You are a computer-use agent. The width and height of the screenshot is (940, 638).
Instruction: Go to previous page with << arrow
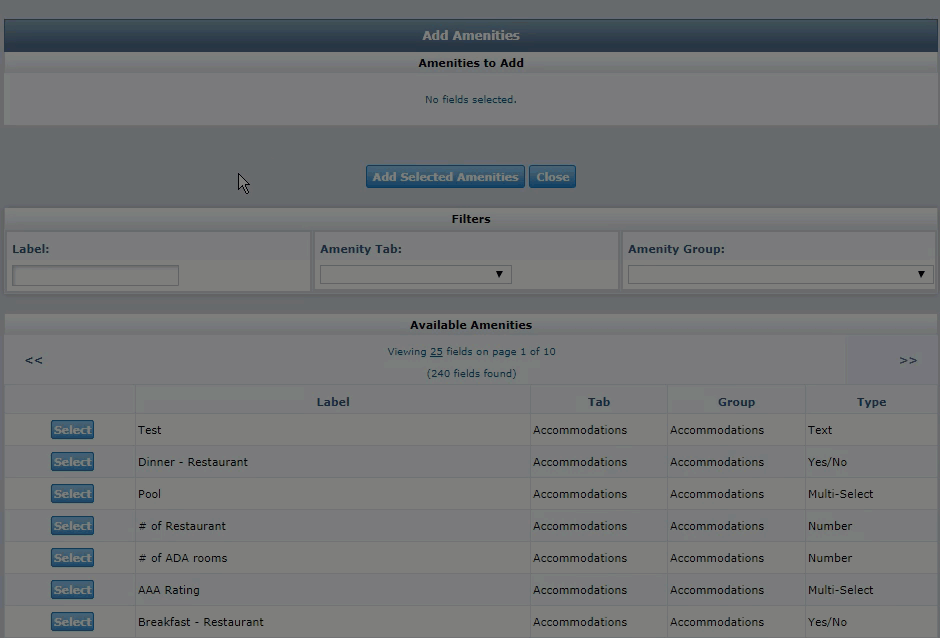tap(34, 360)
